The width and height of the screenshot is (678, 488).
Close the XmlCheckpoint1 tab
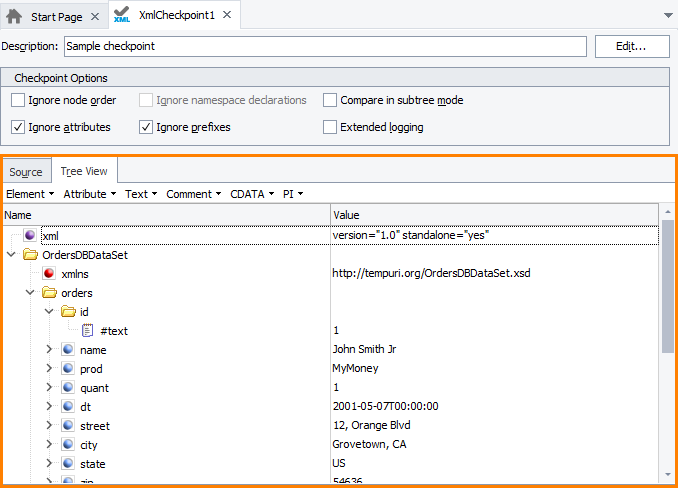[227, 17]
